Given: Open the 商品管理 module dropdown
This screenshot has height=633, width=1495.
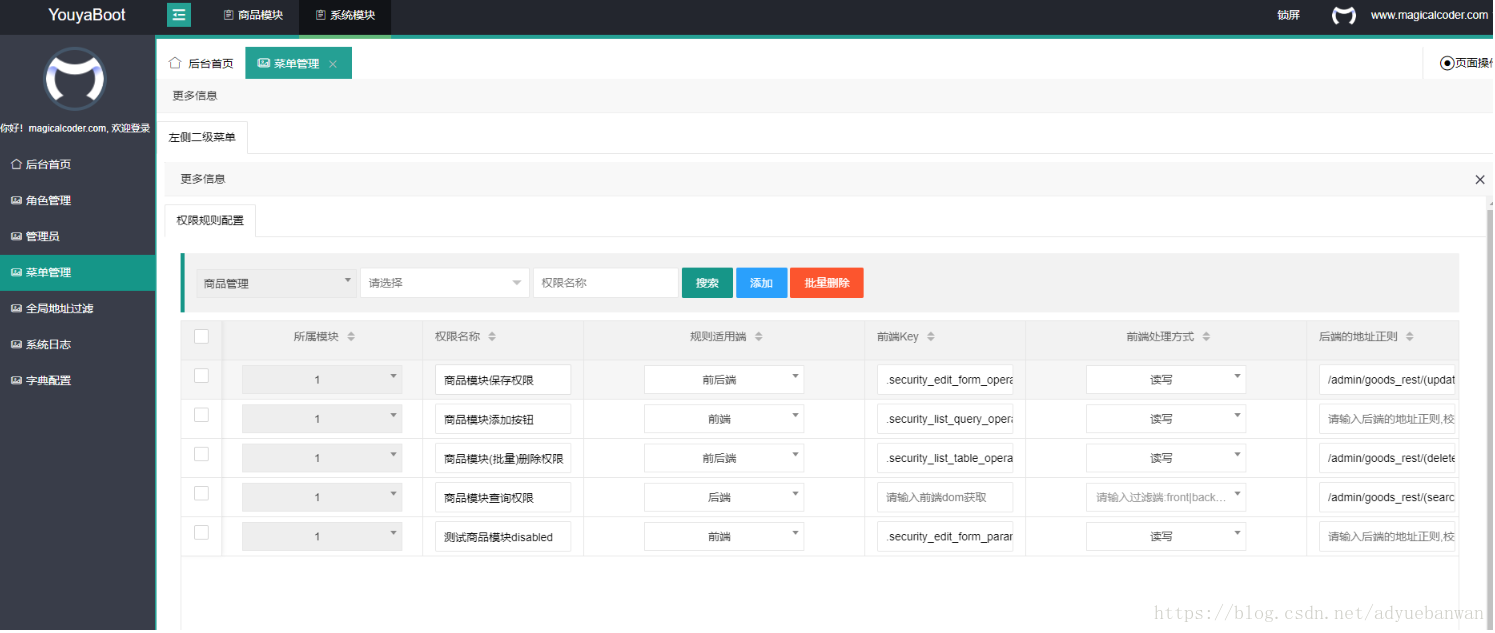Looking at the screenshot, I should pos(277,282).
